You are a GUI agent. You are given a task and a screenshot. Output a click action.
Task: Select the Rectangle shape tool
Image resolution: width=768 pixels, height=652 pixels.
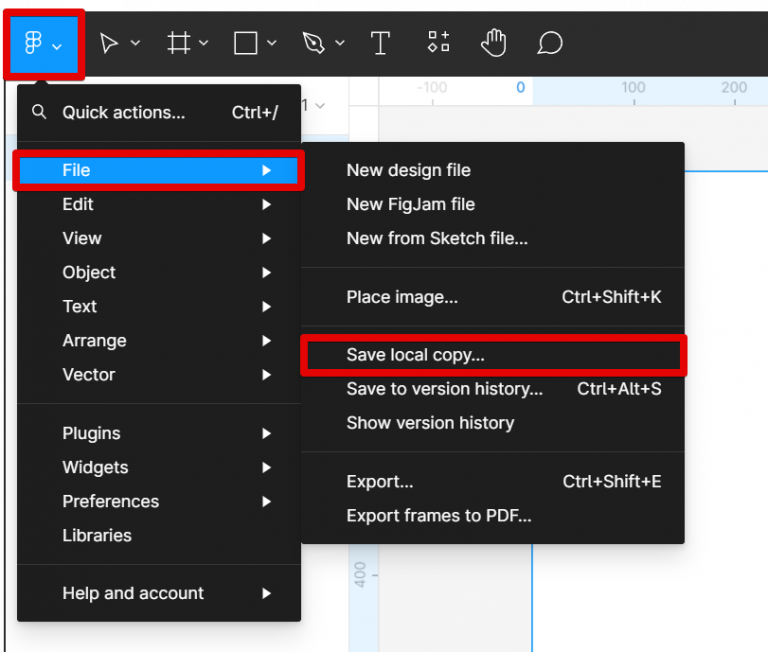[x=245, y=43]
